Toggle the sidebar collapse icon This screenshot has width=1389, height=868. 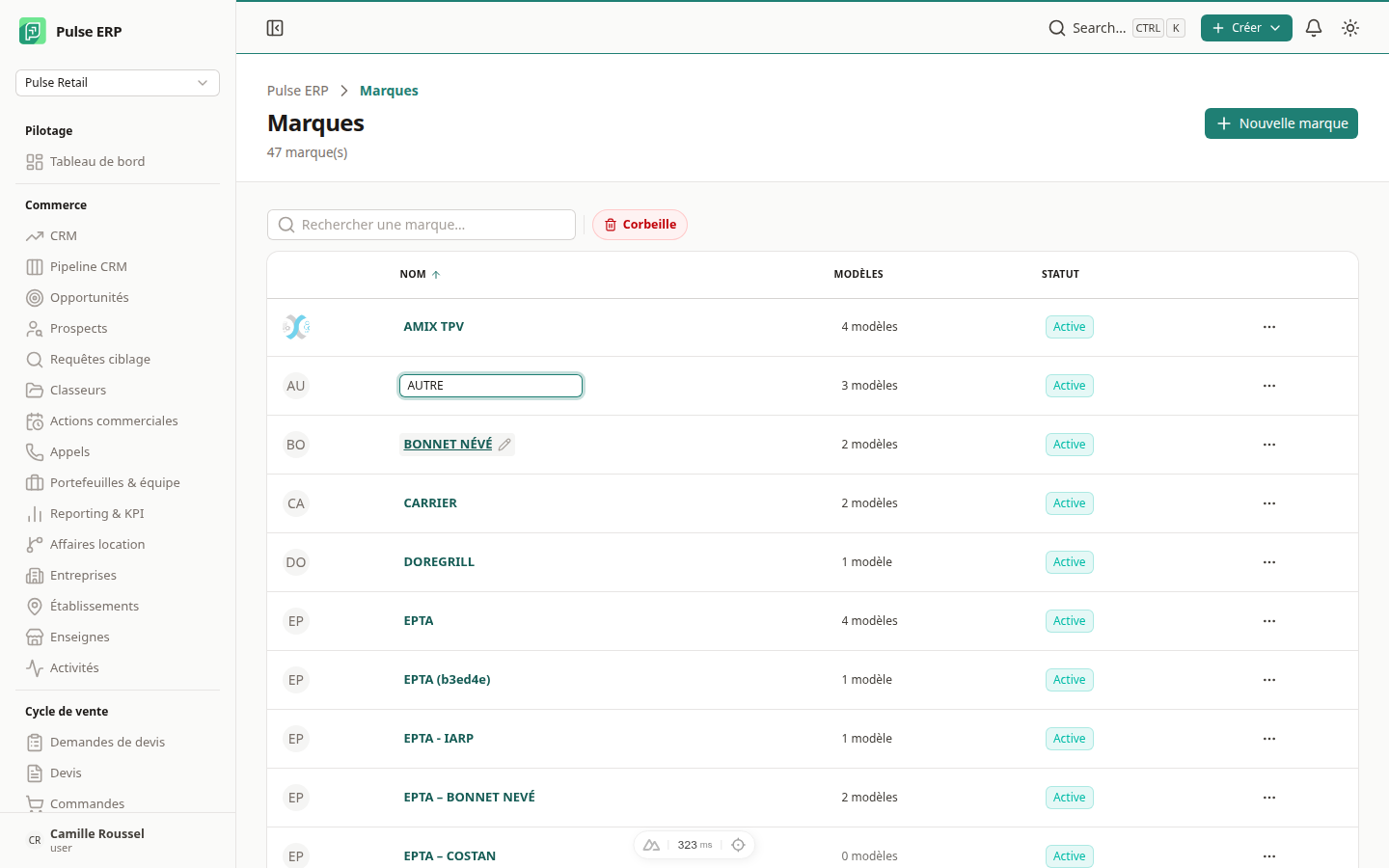click(275, 28)
